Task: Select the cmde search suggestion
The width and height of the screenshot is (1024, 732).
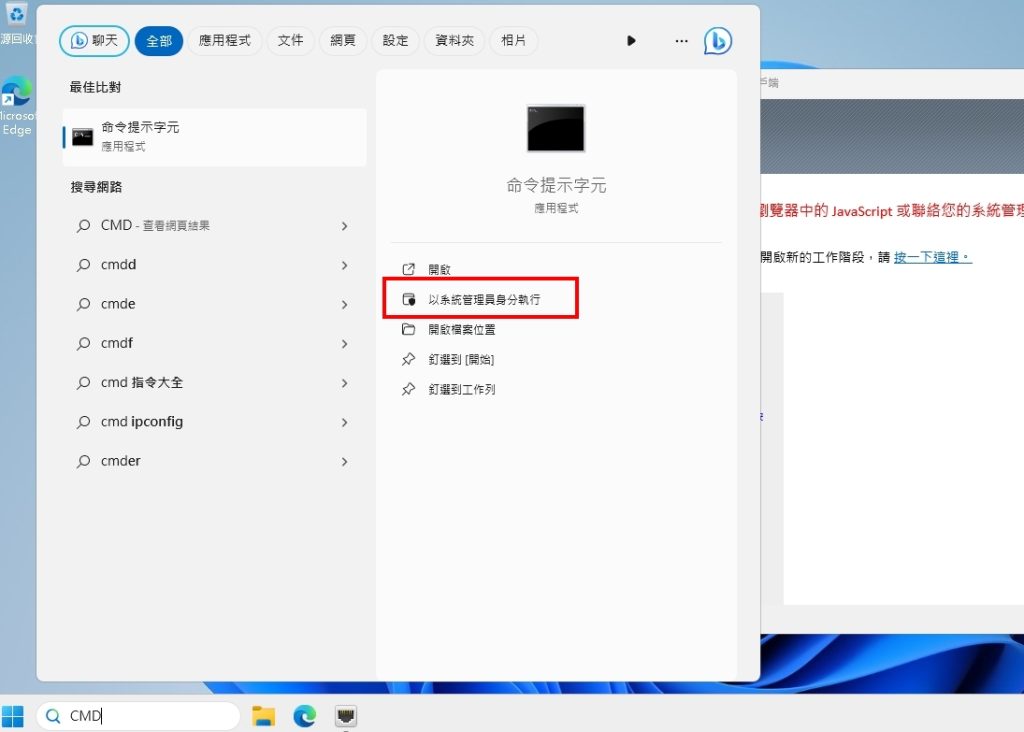Action: pyautogui.click(x=214, y=304)
